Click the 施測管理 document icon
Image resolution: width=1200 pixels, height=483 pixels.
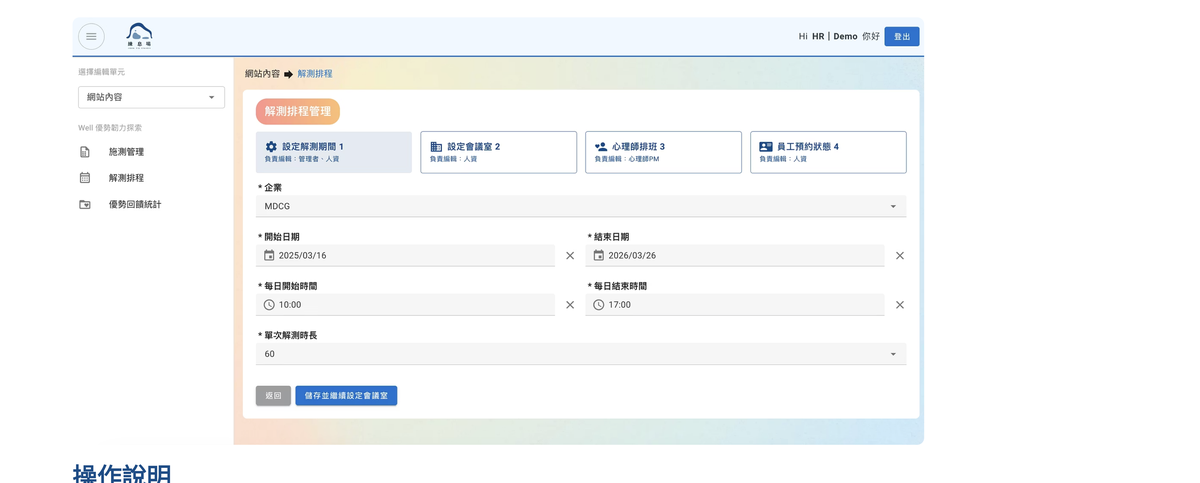click(85, 152)
